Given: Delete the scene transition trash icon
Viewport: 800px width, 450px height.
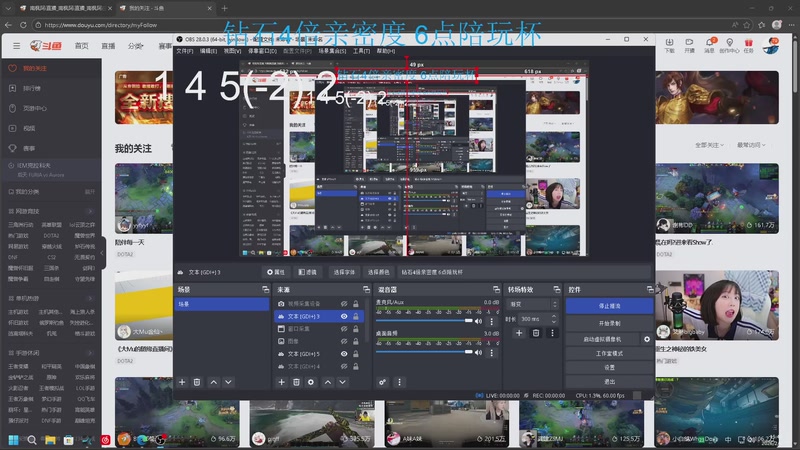Looking at the screenshot, I should point(536,333).
